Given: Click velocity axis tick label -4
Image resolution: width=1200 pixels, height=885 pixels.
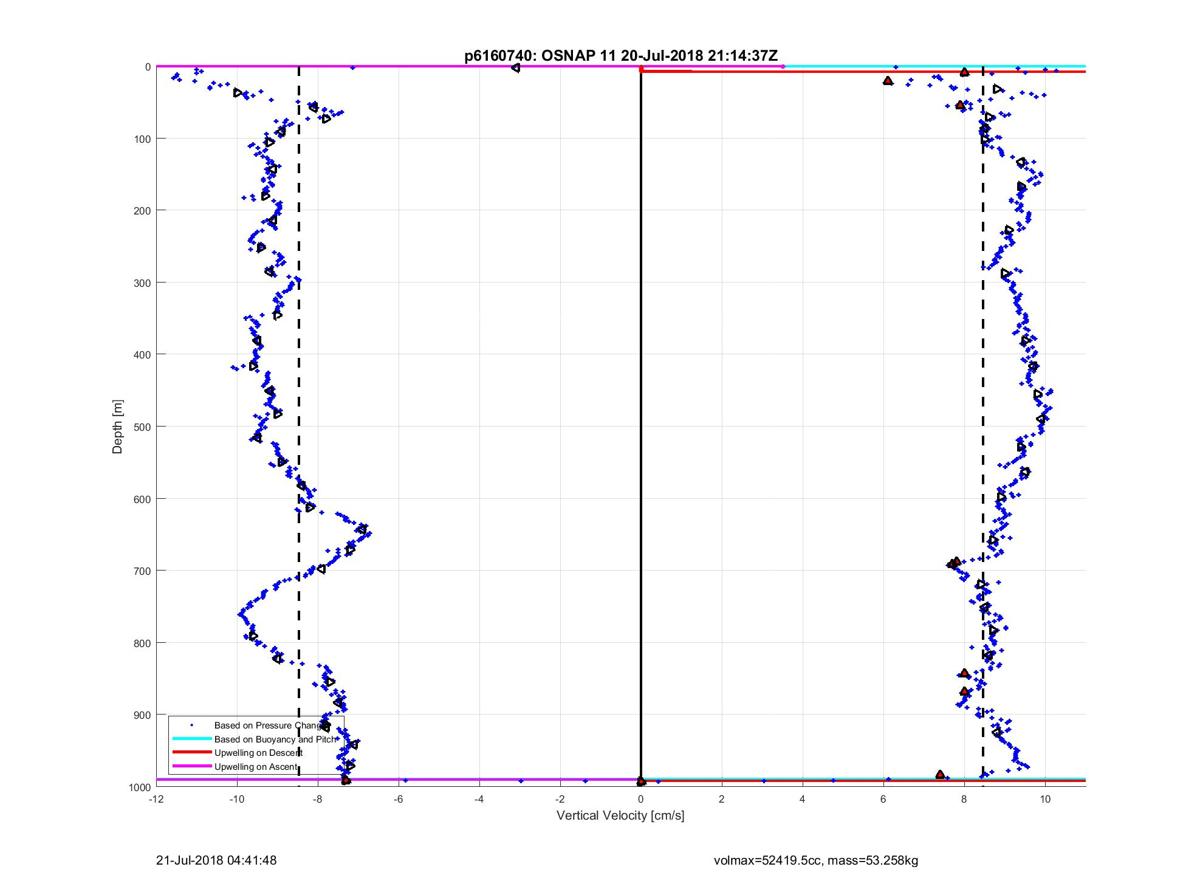Looking at the screenshot, I should 479,800.
